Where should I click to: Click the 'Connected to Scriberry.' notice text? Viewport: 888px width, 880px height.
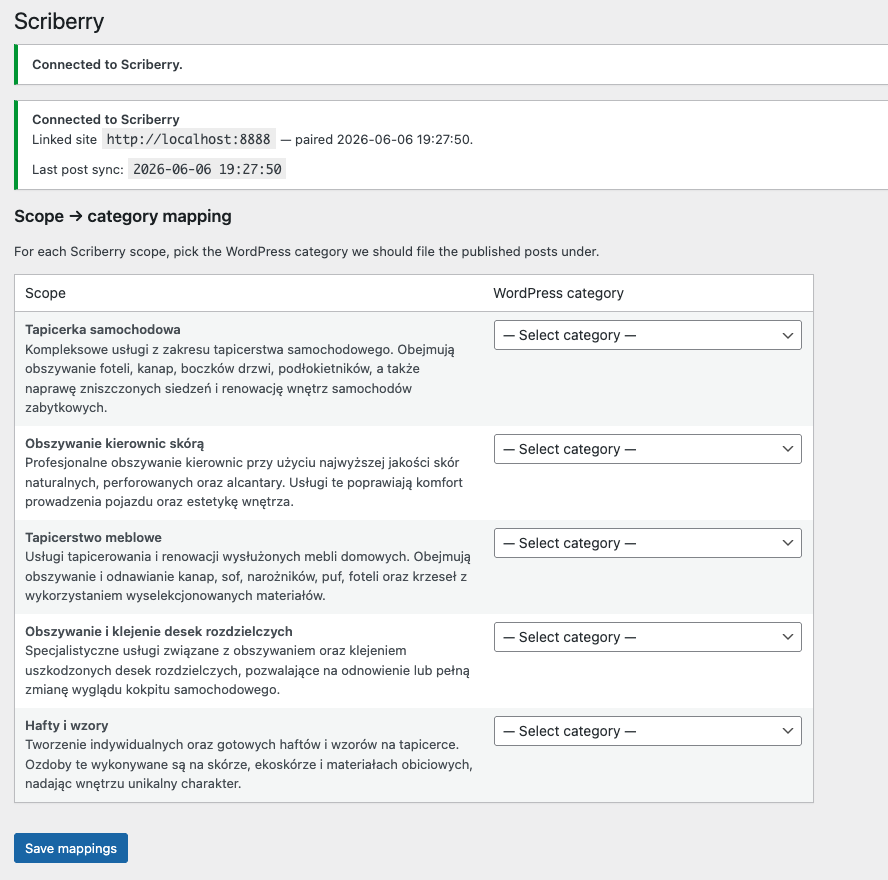[x=107, y=65]
